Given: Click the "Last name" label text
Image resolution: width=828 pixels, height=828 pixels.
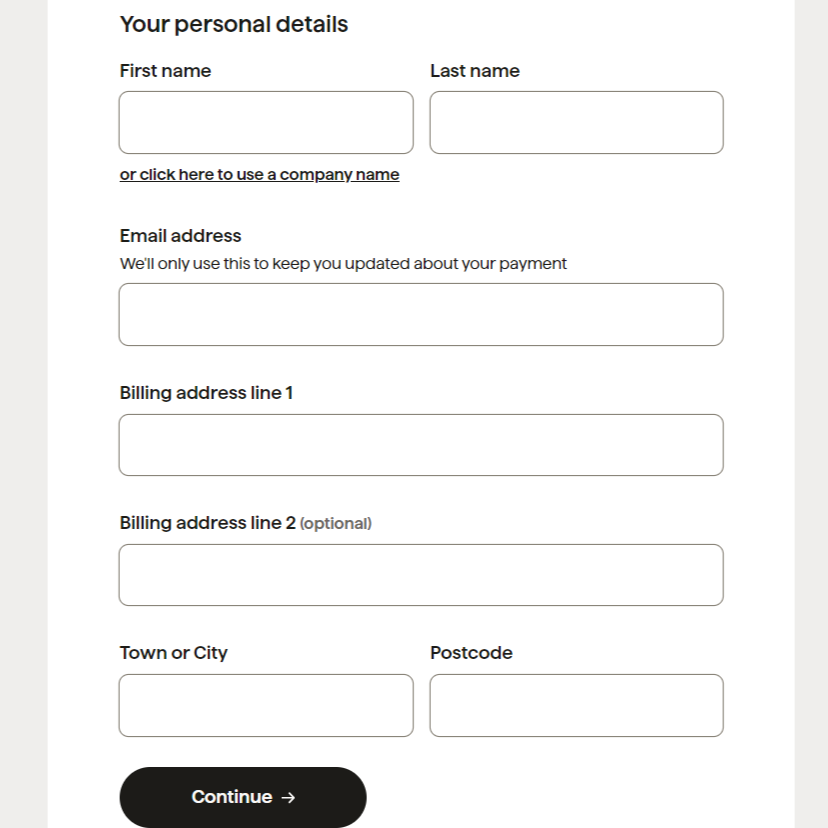Looking at the screenshot, I should (x=475, y=71).
